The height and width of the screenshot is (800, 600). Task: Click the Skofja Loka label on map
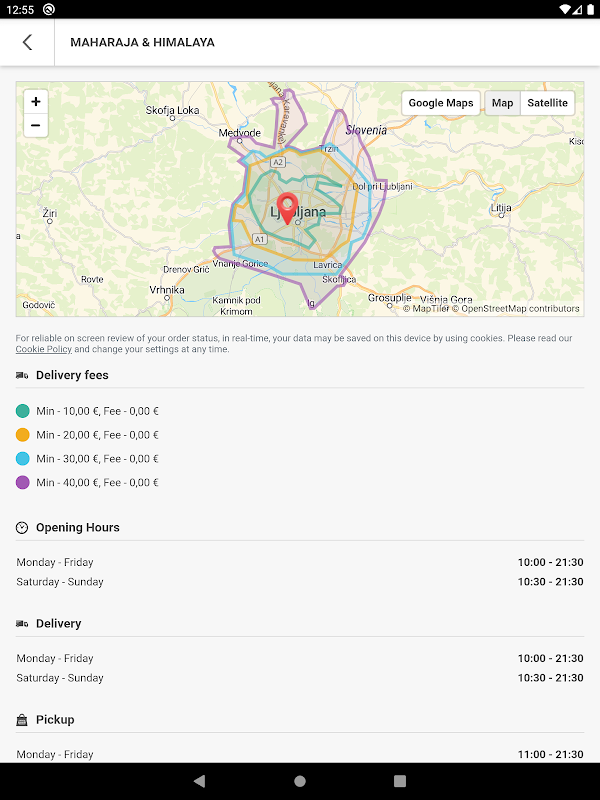click(x=172, y=110)
